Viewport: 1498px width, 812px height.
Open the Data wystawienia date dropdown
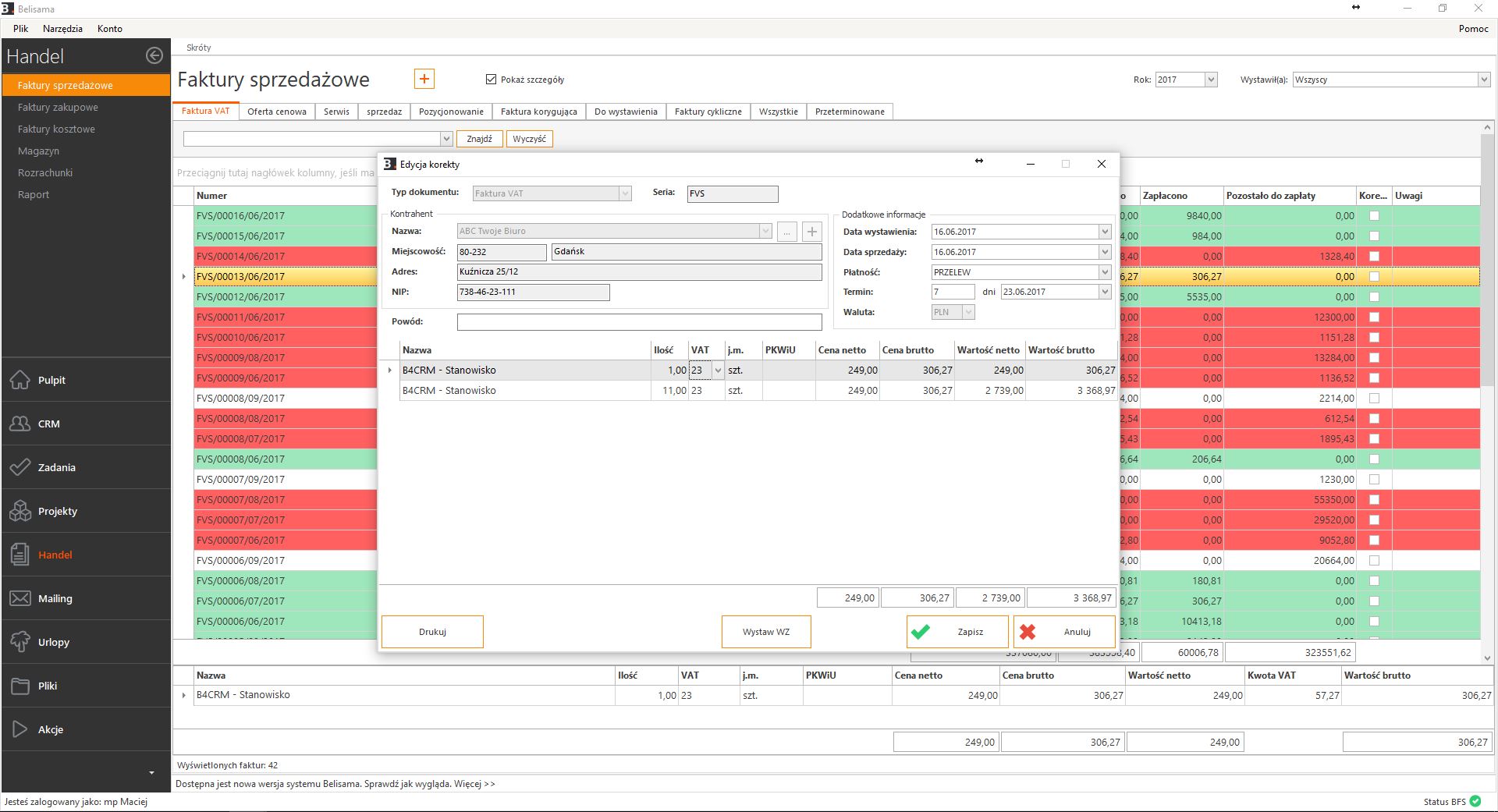1104,232
